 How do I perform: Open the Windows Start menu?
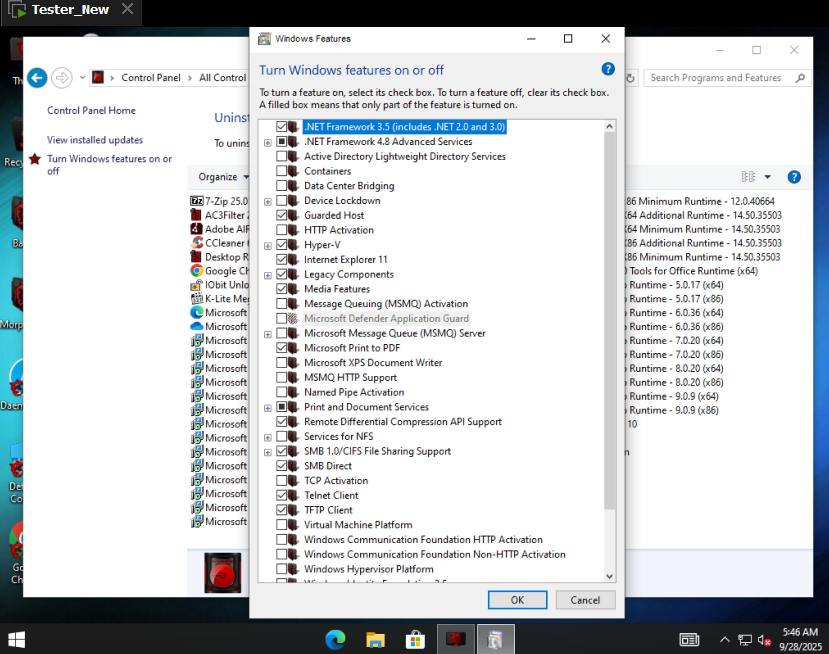click(16, 640)
